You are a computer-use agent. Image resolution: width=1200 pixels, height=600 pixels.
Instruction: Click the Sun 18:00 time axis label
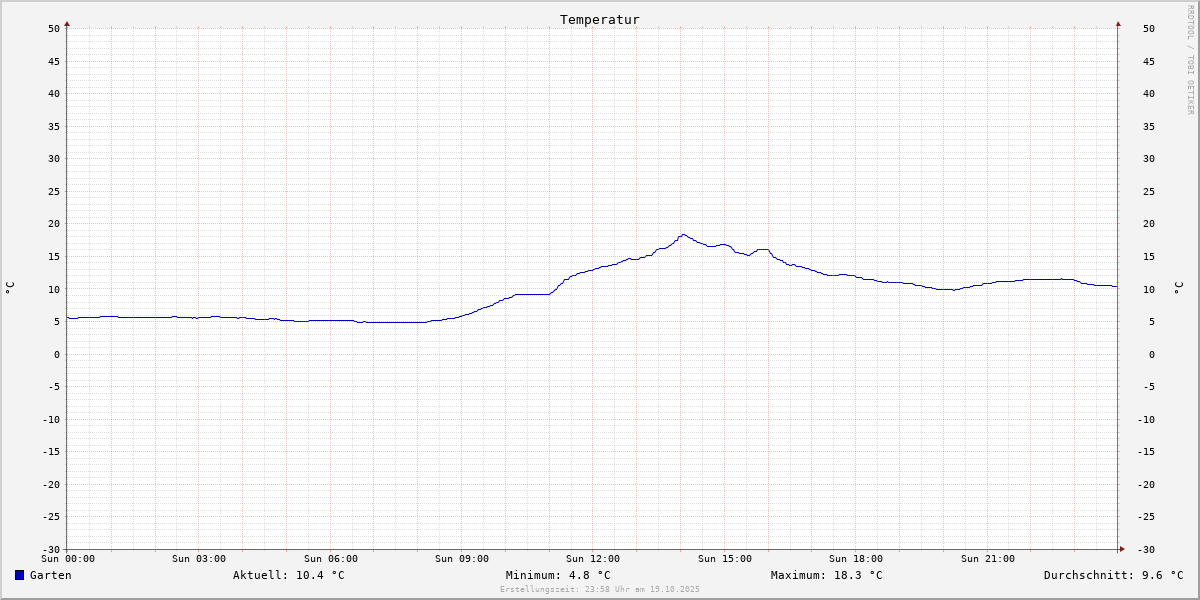click(856, 559)
